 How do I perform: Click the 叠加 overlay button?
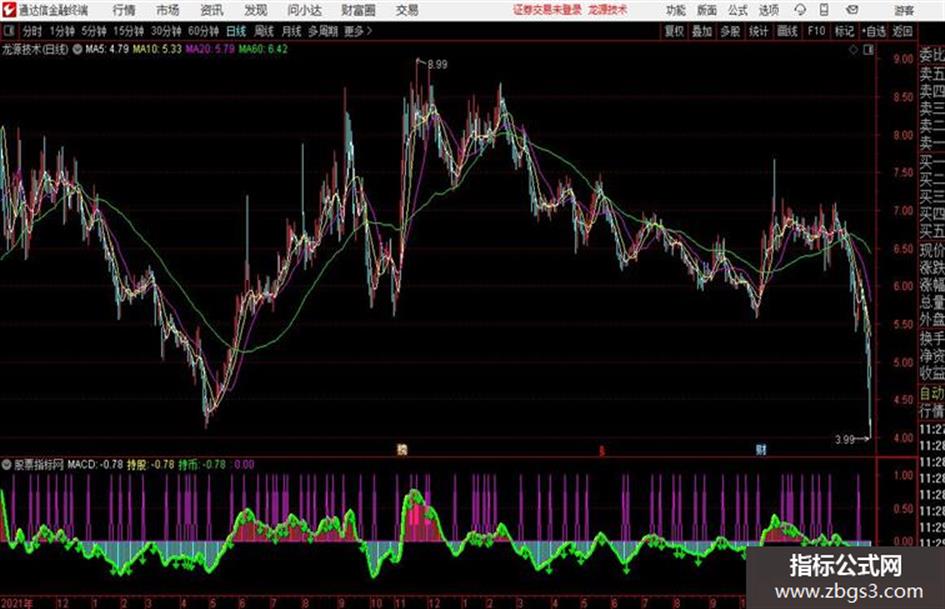(x=702, y=31)
